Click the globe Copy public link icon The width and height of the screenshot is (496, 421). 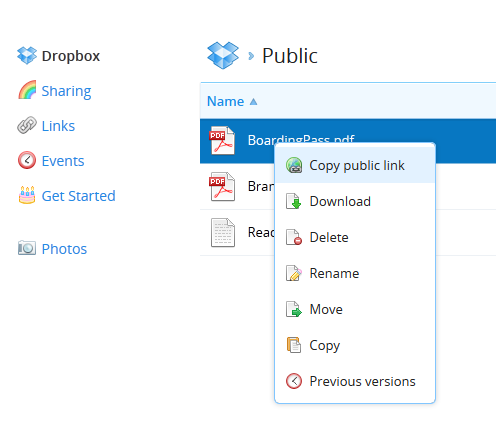point(294,165)
